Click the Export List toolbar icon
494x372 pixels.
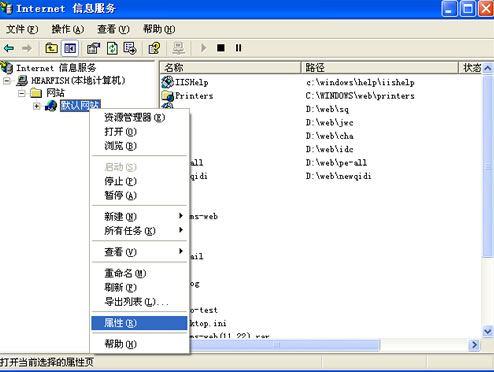[x=130, y=48]
